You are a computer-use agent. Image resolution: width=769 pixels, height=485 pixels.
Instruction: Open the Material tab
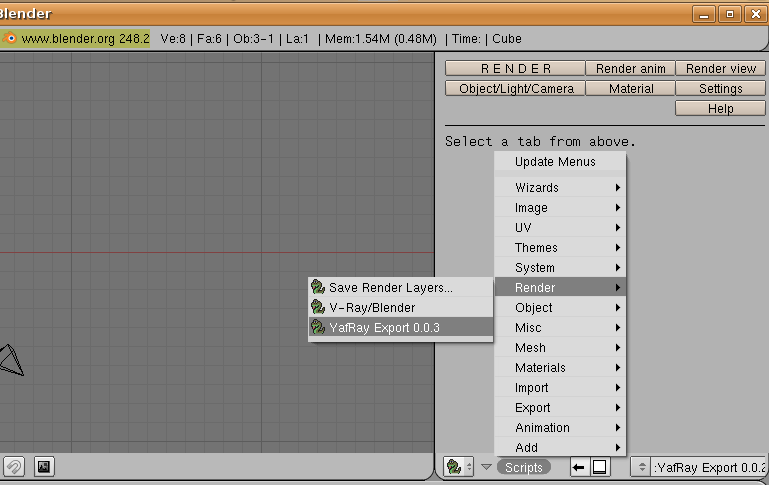tap(631, 89)
